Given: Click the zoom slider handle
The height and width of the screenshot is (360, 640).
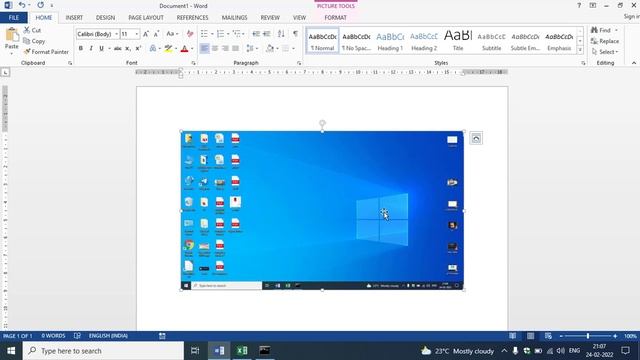Looking at the screenshot, I should pyautogui.click(x=588, y=336).
